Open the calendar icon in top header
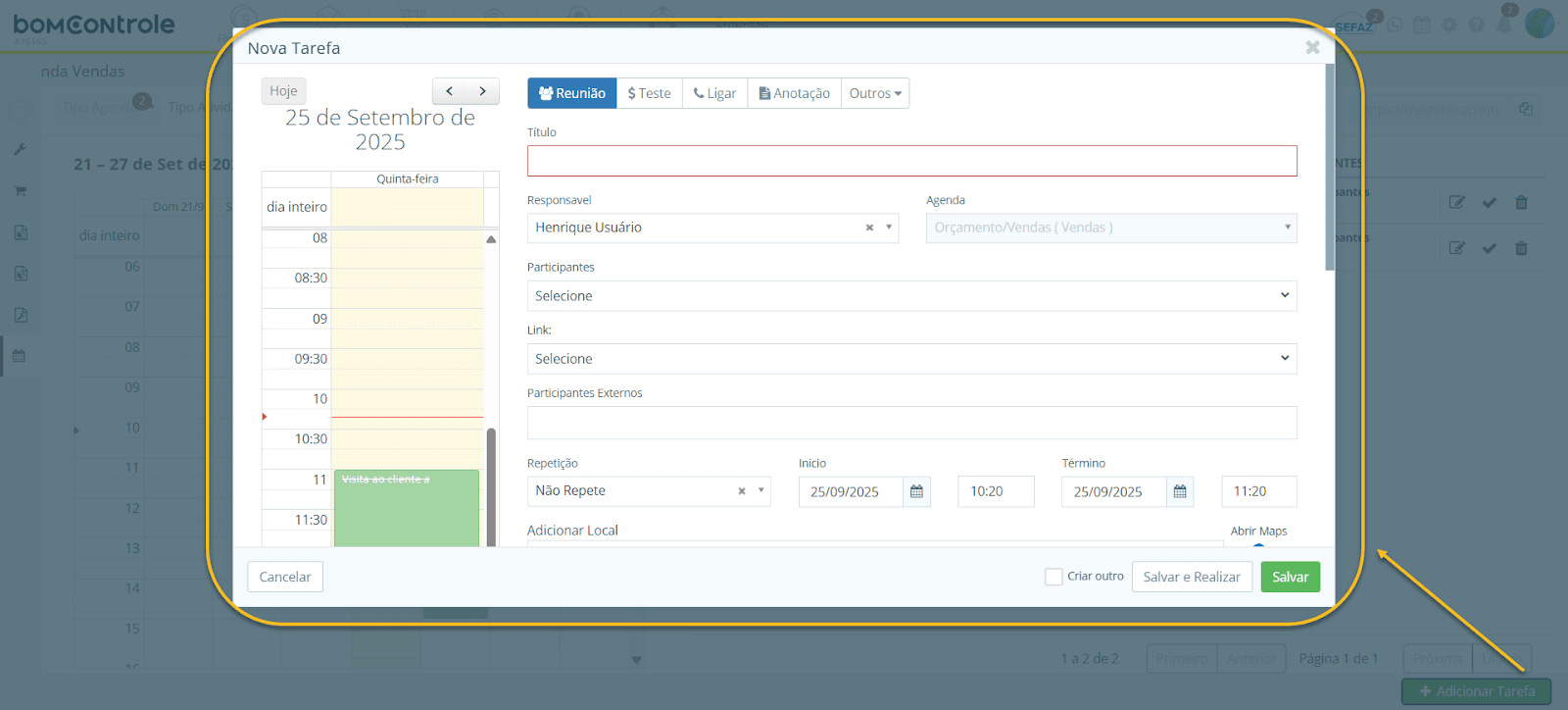The image size is (1568, 710). click(x=1422, y=25)
